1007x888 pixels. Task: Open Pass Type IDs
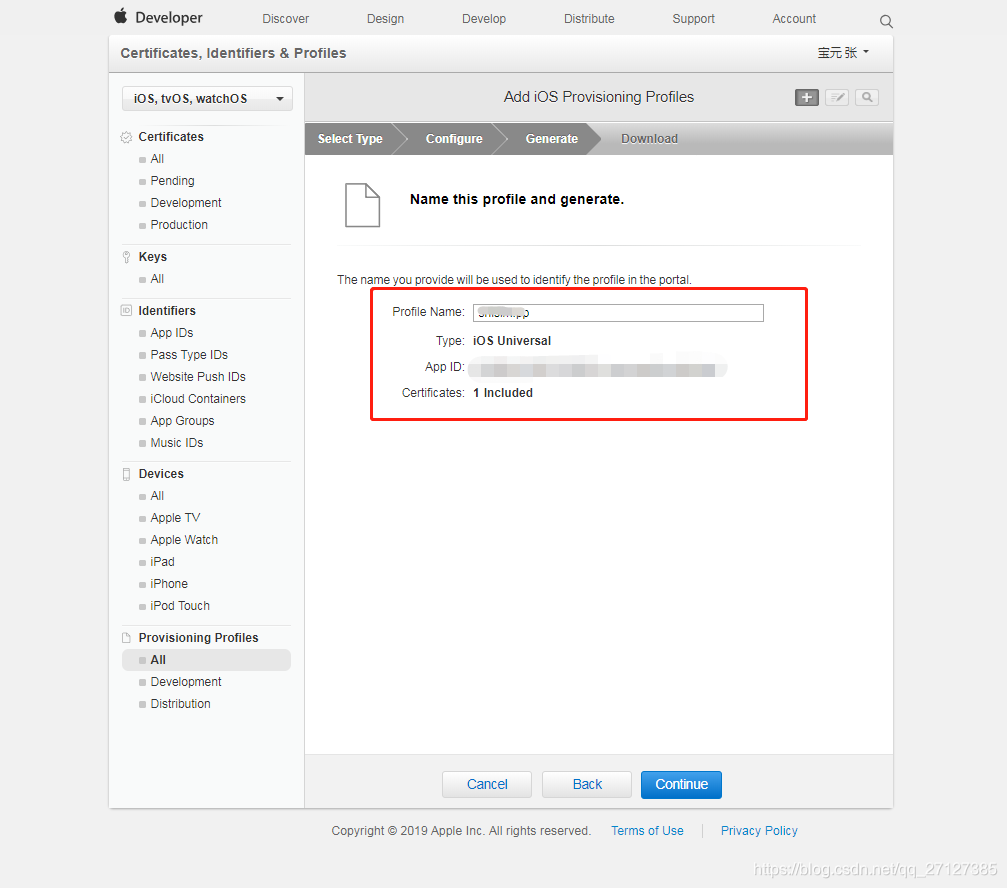pos(189,355)
